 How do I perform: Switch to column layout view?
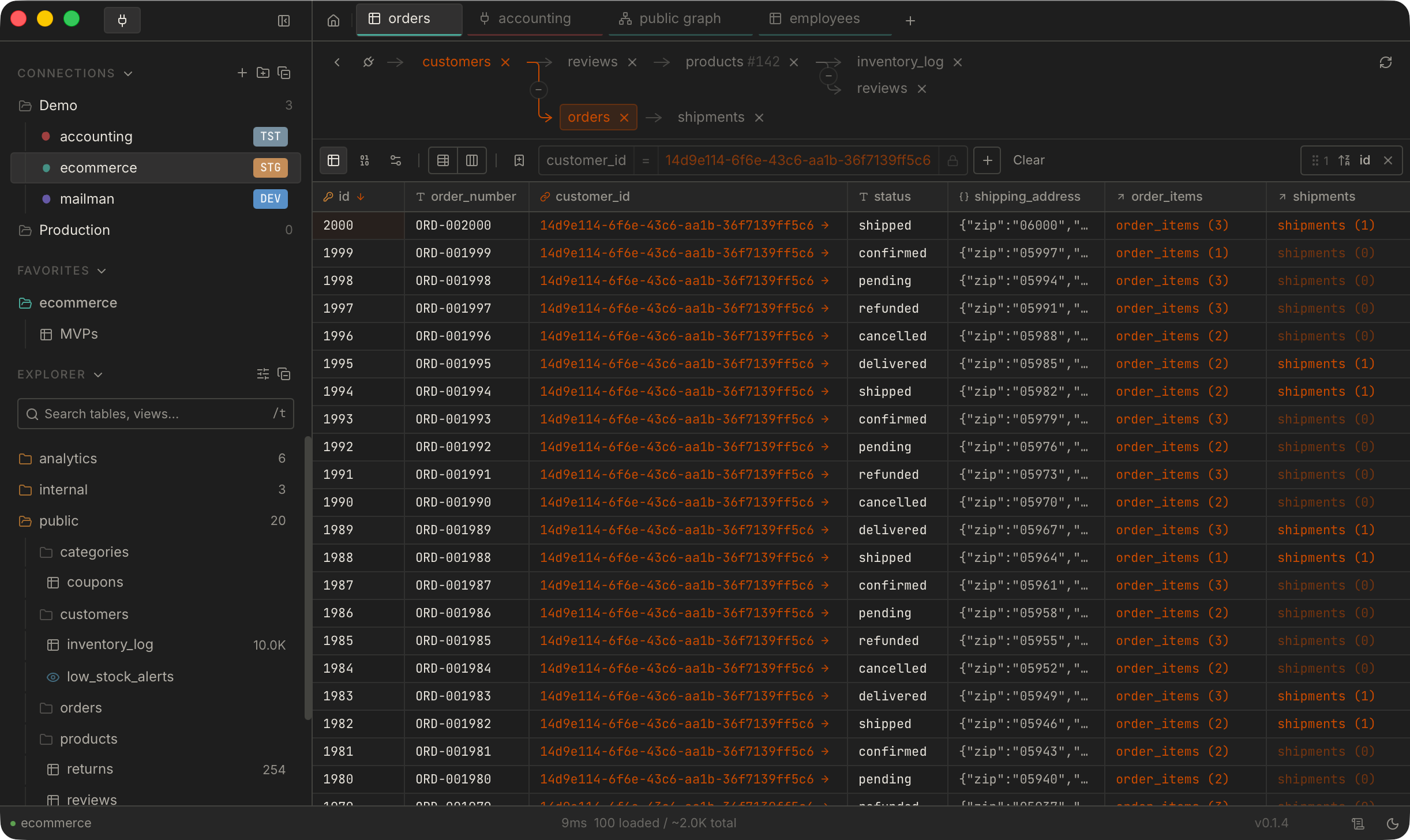[x=472, y=160]
